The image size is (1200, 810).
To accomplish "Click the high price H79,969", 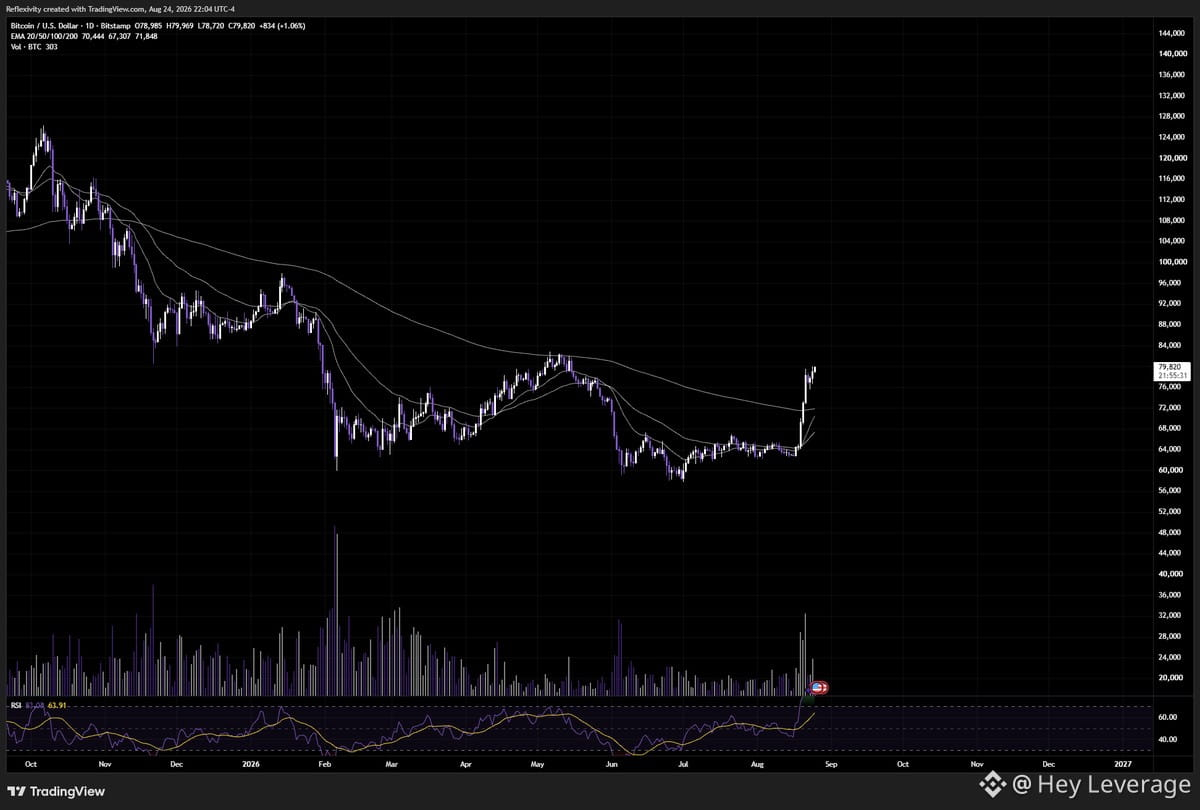I will point(179,25).
